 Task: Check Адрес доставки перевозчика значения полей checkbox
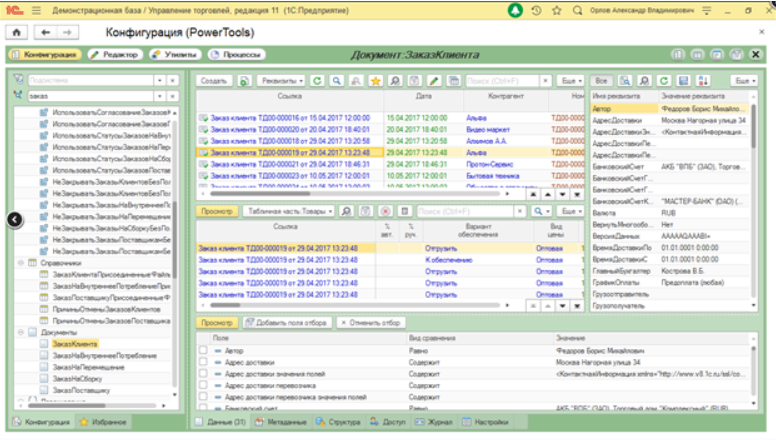[x=203, y=397]
